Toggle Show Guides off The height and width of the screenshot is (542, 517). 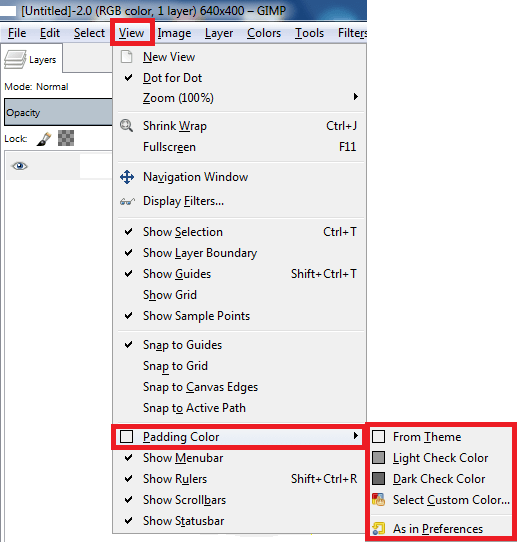pos(240,274)
